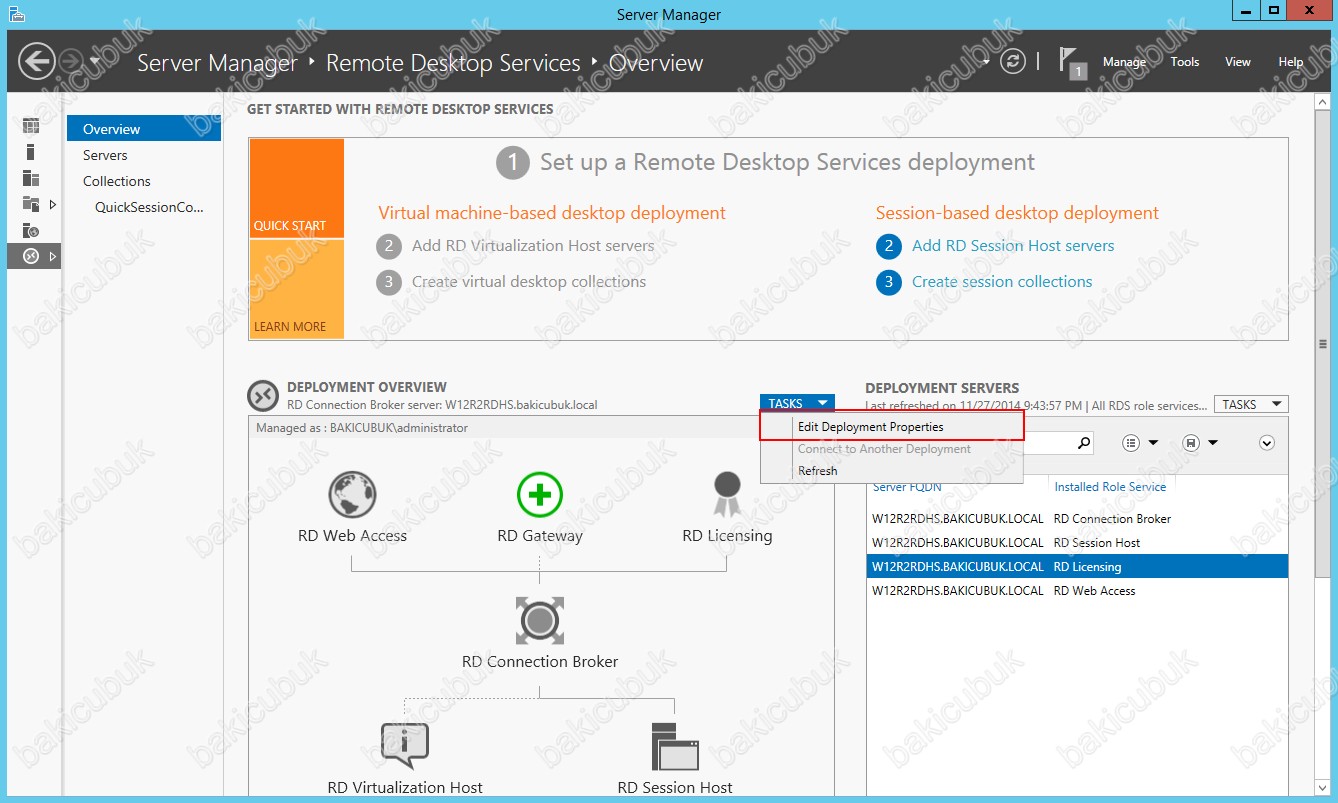Click the RD Virtualization Host icon
The height and width of the screenshot is (803, 1338).
pyautogui.click(x=405, y=745)
